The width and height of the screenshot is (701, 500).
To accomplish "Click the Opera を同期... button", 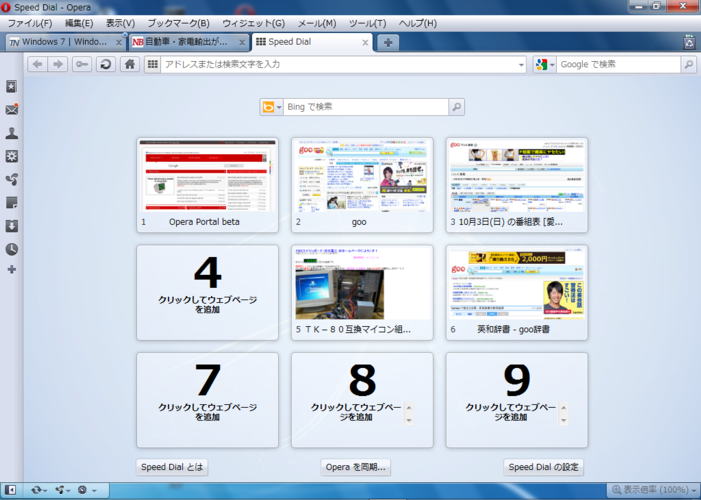I will pos(355,467).
